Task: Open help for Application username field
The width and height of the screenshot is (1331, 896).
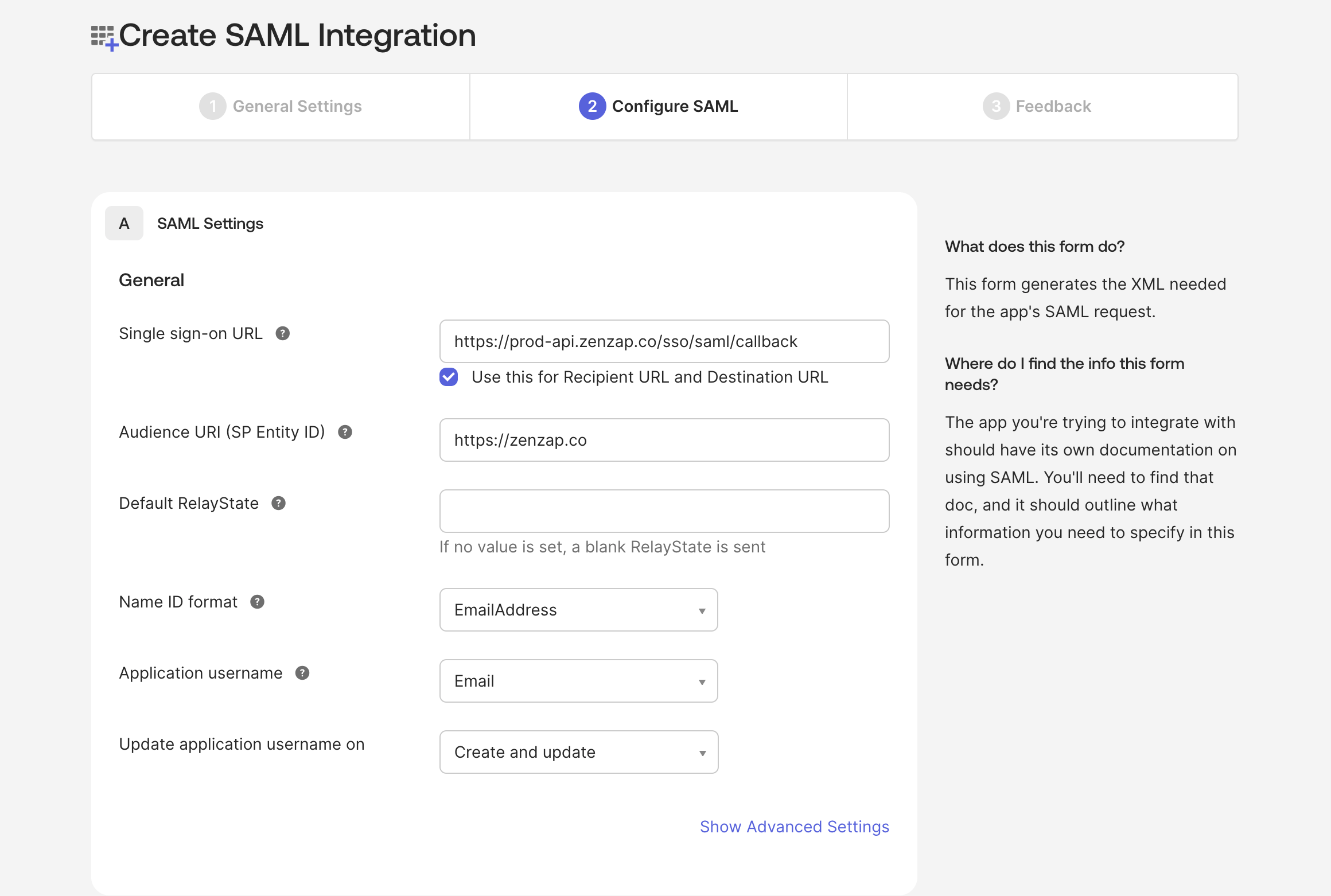Action: (x=302, y=673)
